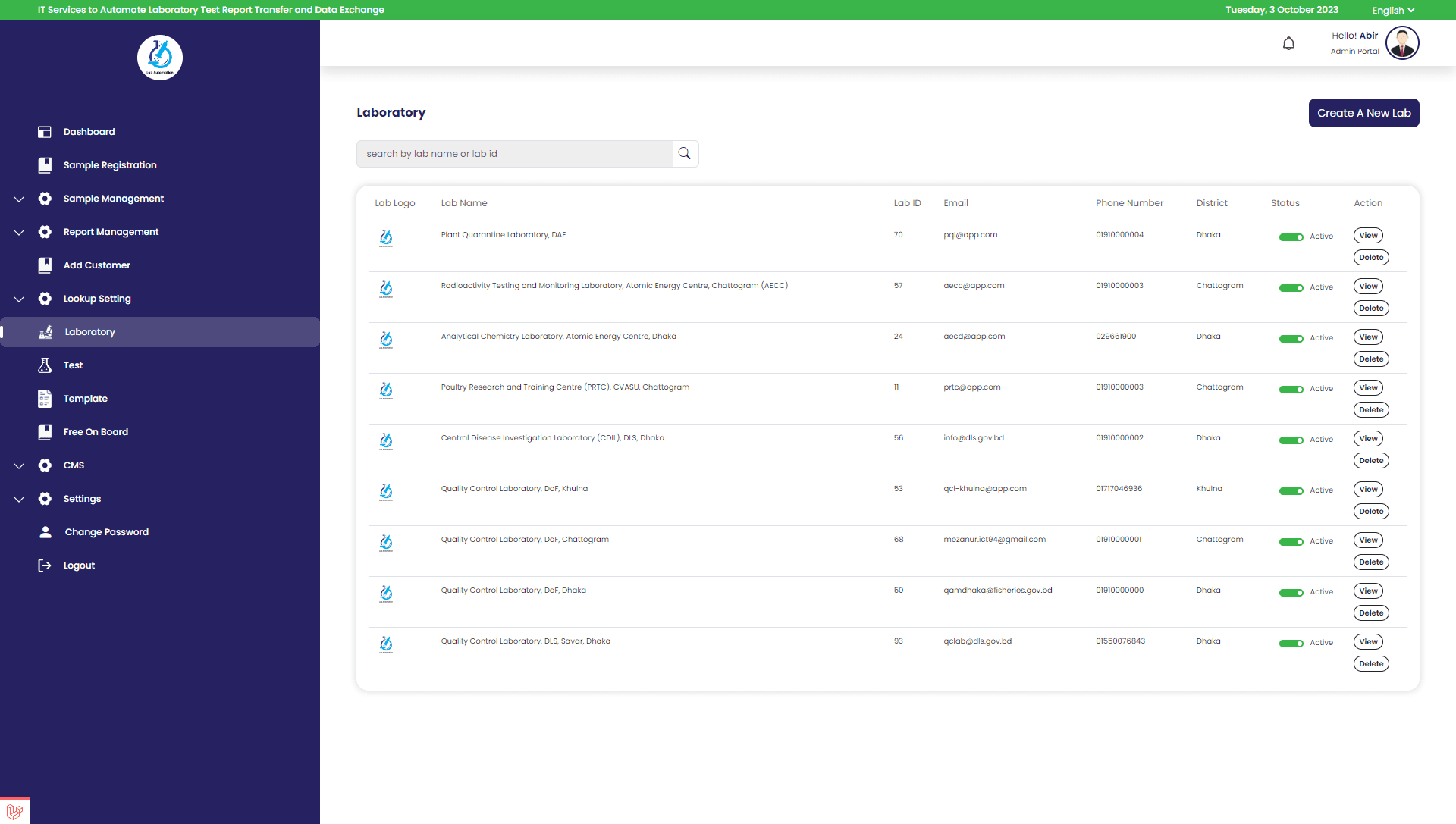This screenshot has width=1456, height=824.
Task: Click the CMS gear icon
Action: pyautogui.click(x=45, y=465)
